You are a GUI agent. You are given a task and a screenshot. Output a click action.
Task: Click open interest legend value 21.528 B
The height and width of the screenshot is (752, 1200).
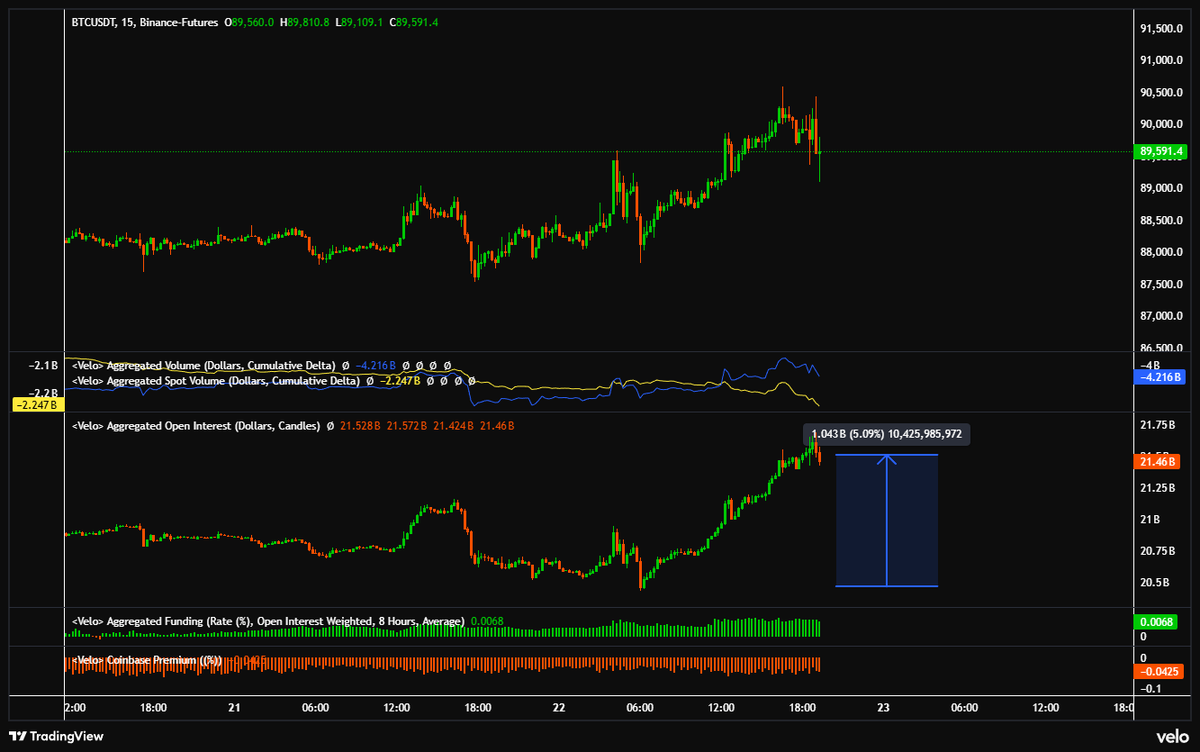pyautogui.click(x=360, y=427)
